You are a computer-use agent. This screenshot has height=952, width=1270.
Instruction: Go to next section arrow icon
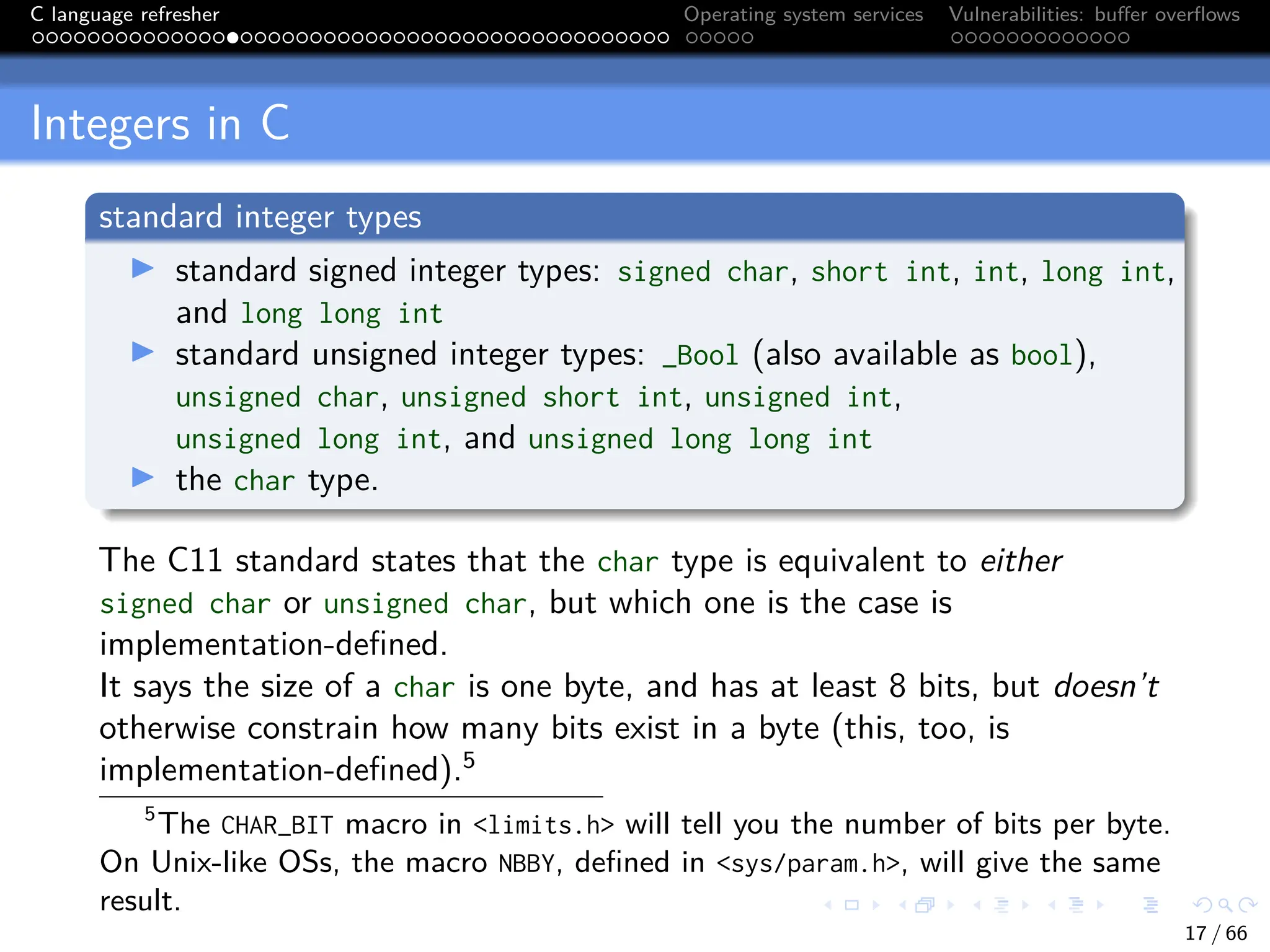coord(1099,906)
